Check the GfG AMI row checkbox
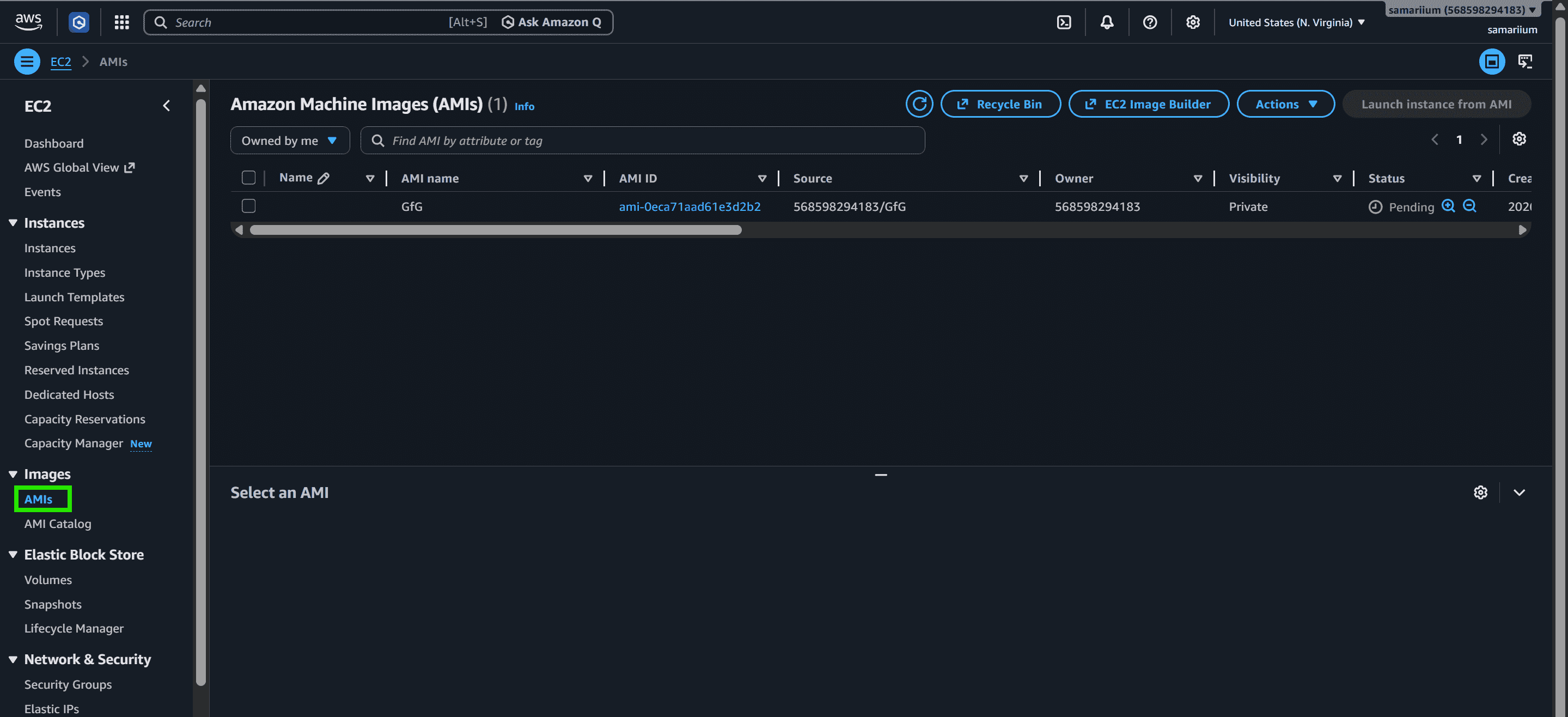Image resolution: width=1568 pixels, height=717 pixels. 248,206
